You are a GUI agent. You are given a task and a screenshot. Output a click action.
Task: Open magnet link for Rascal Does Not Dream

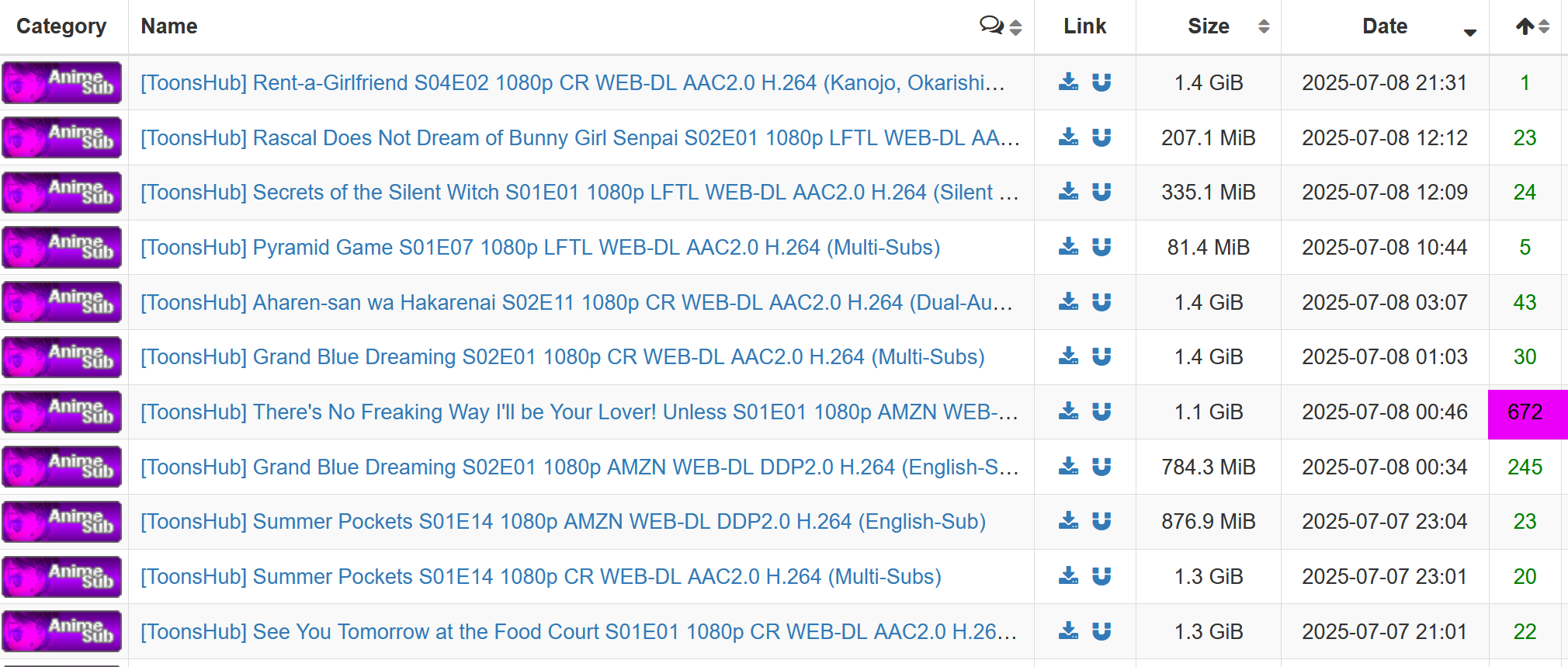[x=1101, y=137]
